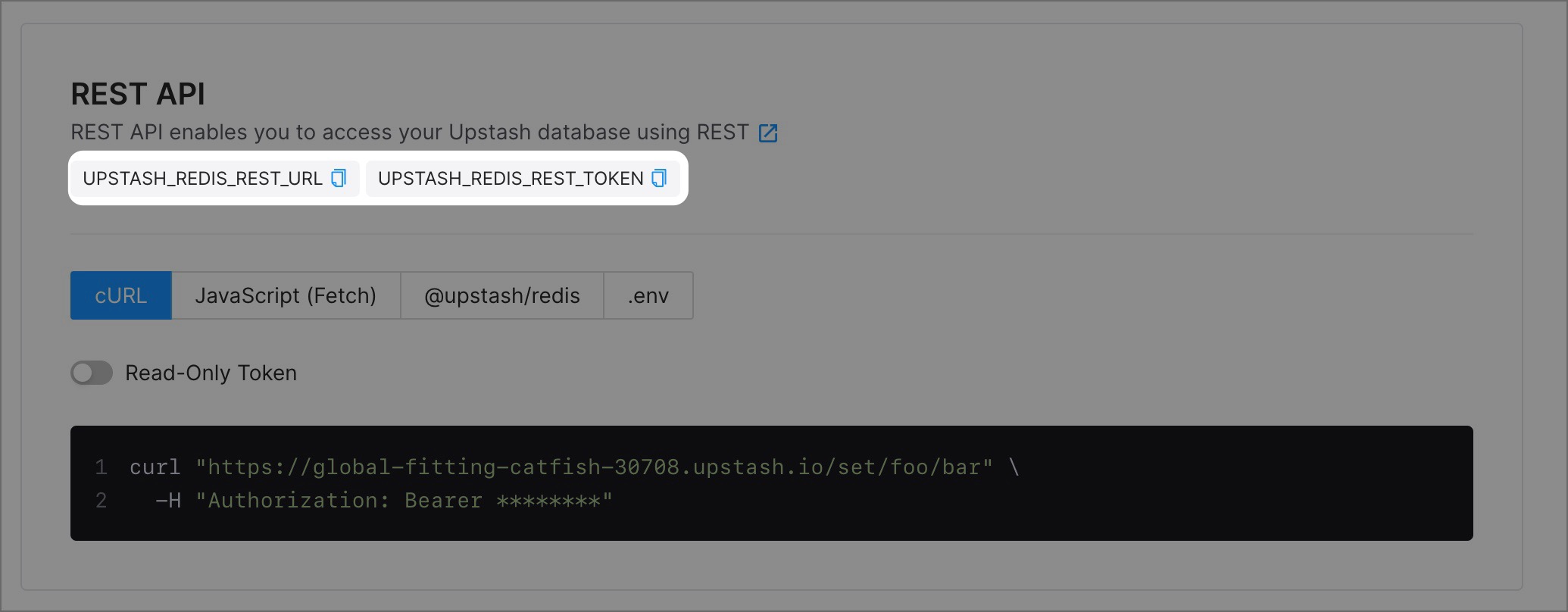Click the UPSTASH_REDIS_REST_URL chip label
This screenshot has width=1568, height=612.
(202, 178)
